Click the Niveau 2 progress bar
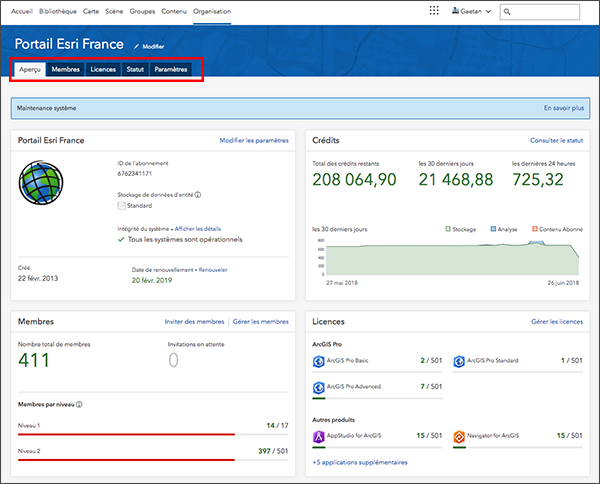The width and height of the screenshot is (600, 484). pyautogui.click(x=153, y=460)
